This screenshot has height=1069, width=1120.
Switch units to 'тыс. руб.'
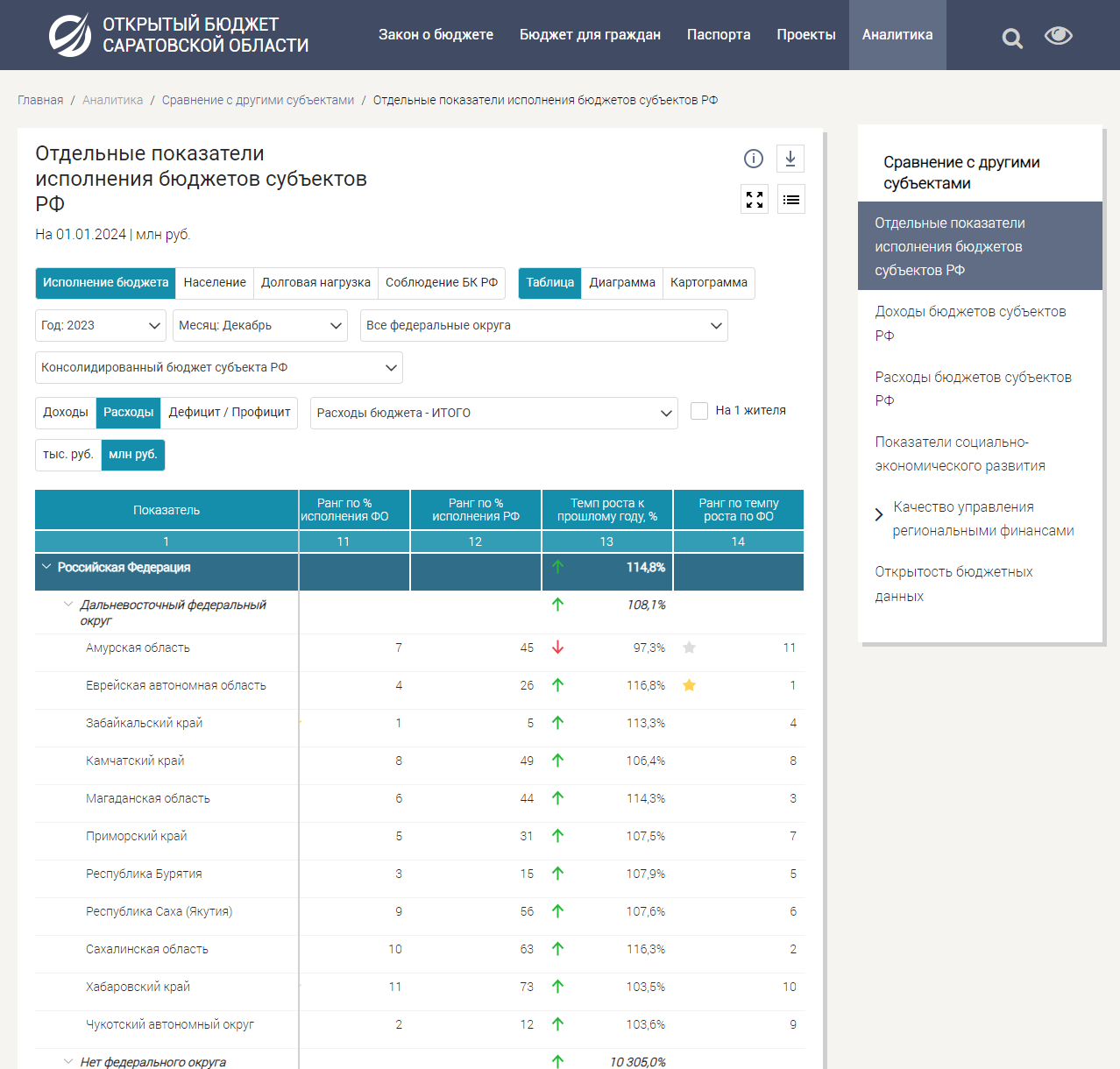[x=68, y=455]
